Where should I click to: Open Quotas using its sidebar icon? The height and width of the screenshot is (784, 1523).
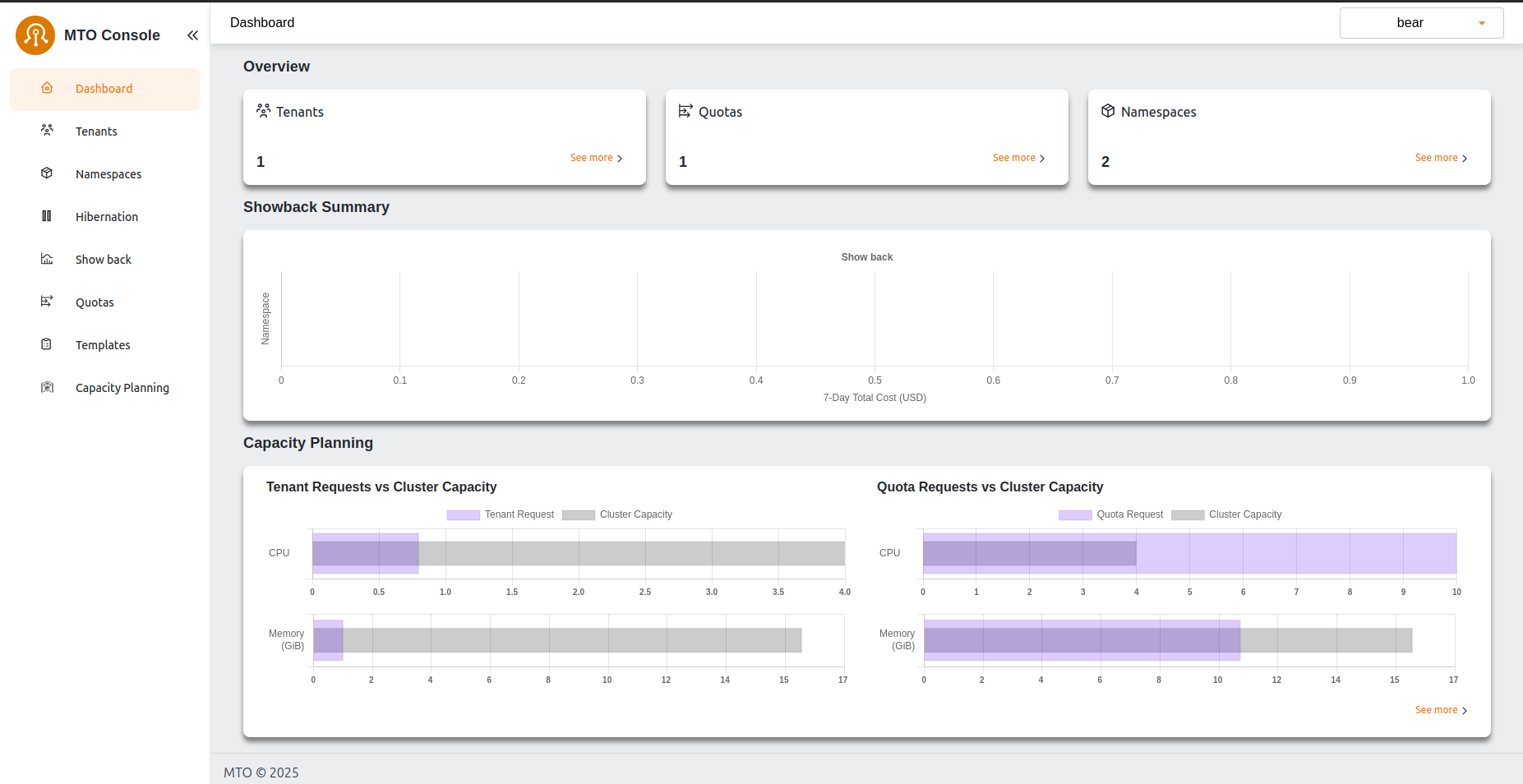point(47,302)
